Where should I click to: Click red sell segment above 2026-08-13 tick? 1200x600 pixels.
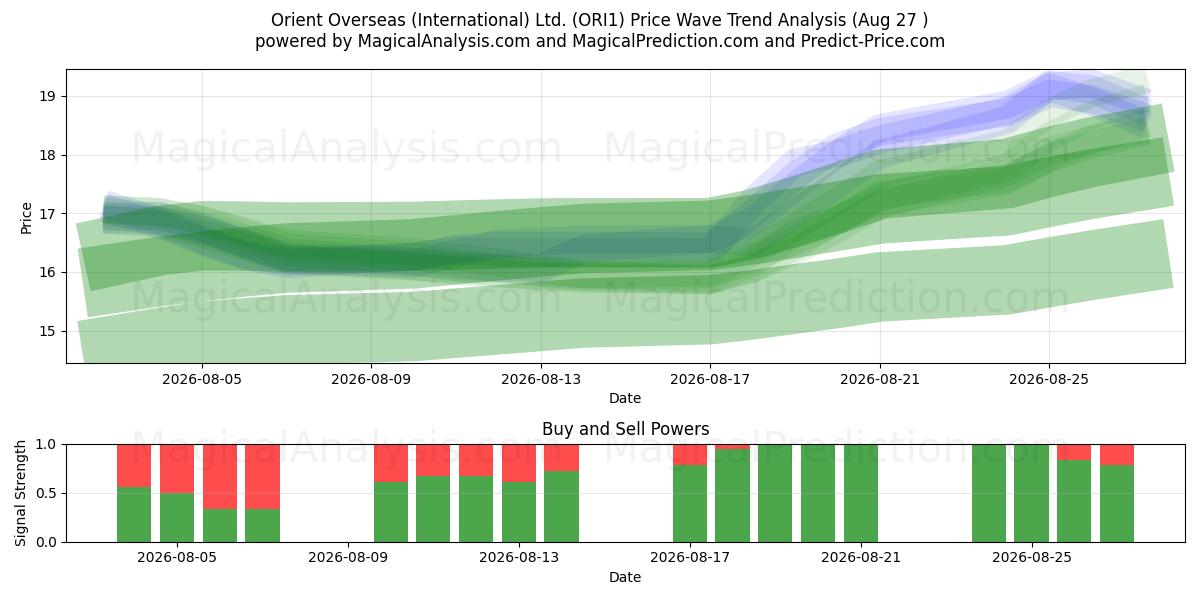(x=519, y=463)
